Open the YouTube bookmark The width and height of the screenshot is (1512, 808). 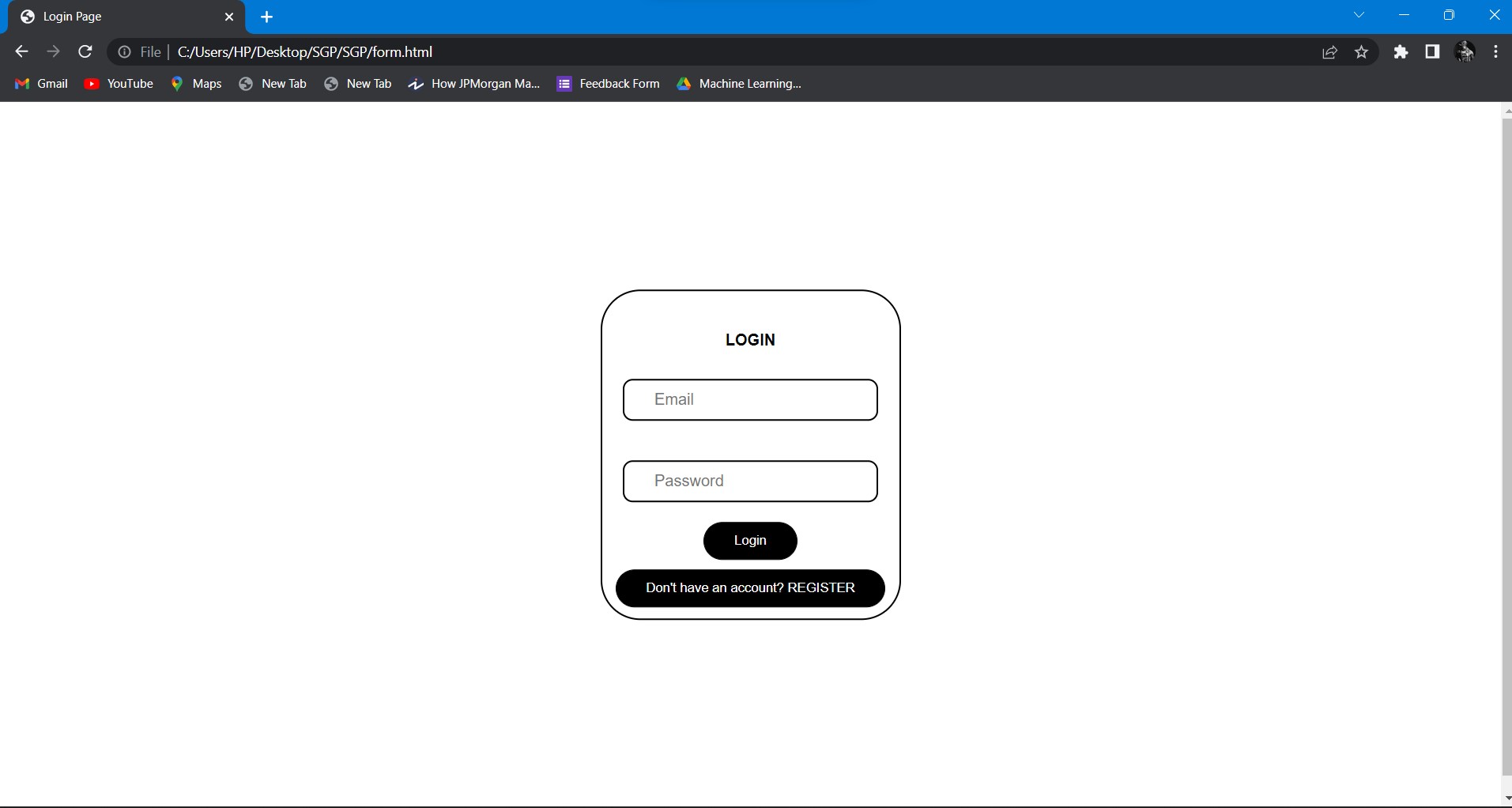click(x=119, y=84)
